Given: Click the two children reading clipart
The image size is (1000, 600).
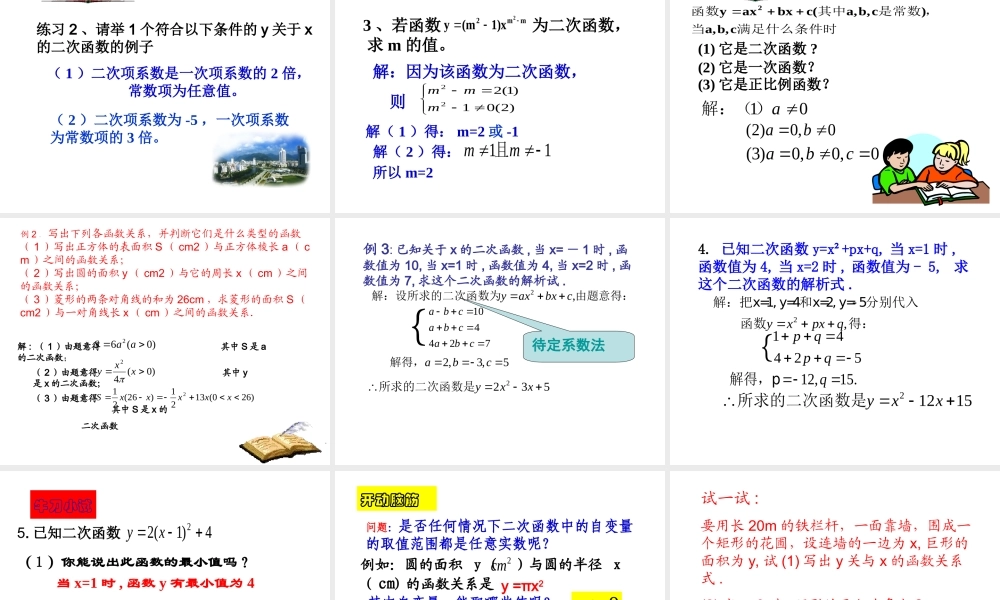Looking at the screenshot, I should 929,170.
